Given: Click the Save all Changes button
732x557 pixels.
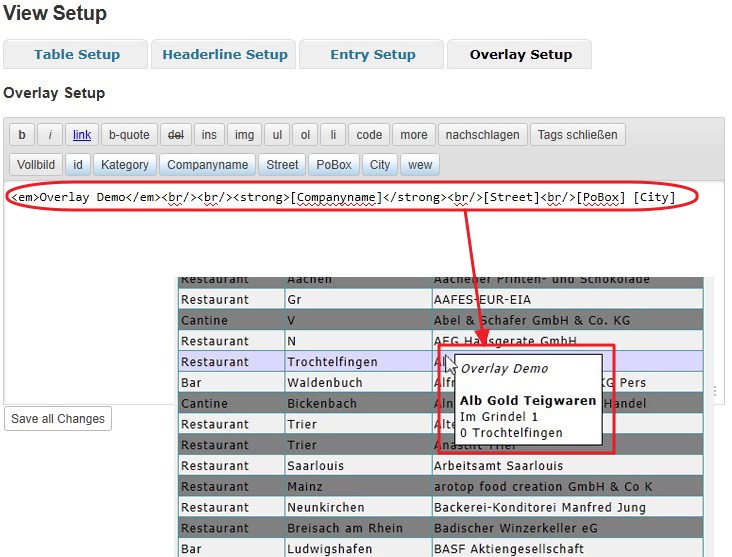Looking at the screenshot, I should point(58,418).
